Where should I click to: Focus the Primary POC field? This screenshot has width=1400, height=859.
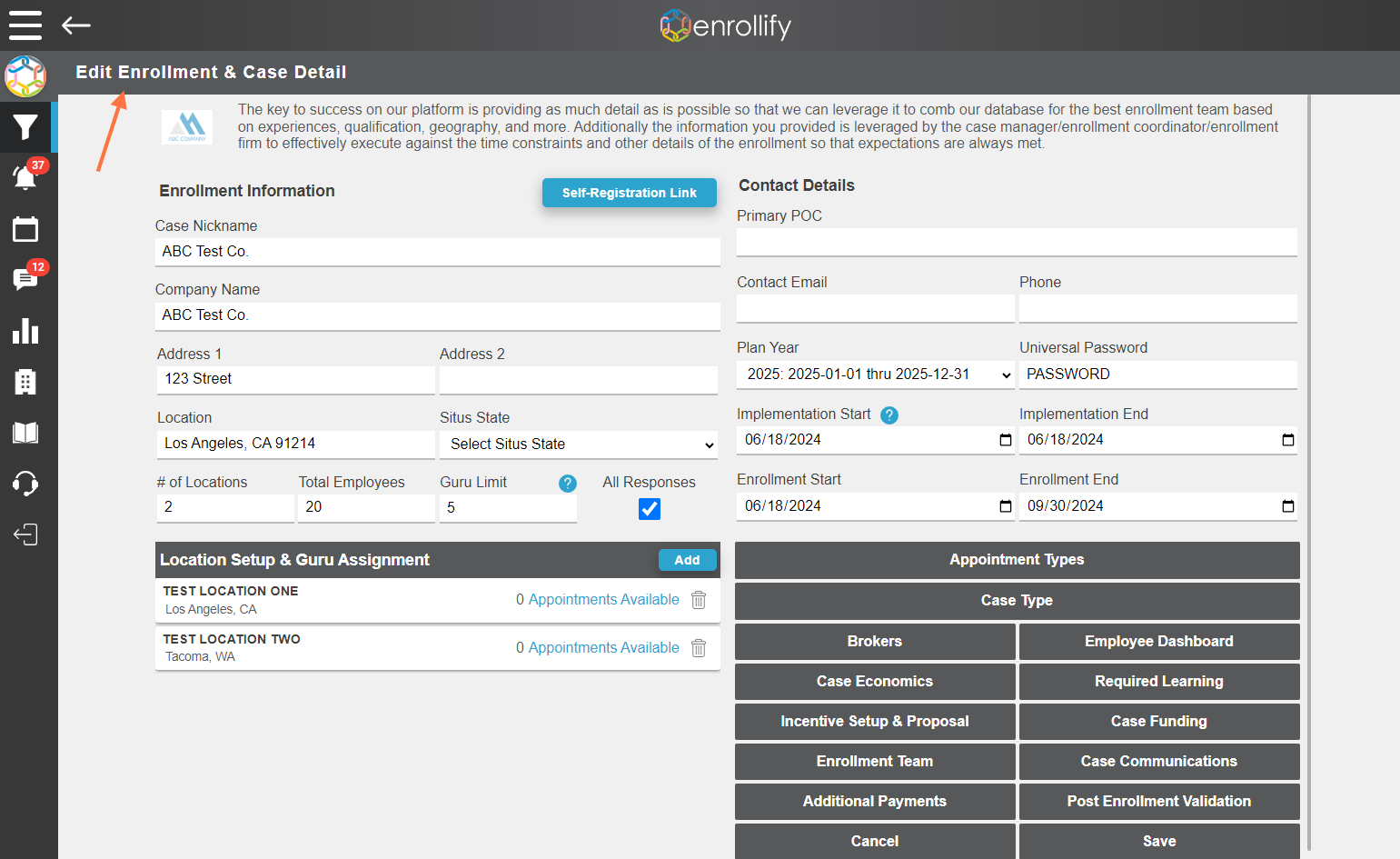pos(1017,243)
